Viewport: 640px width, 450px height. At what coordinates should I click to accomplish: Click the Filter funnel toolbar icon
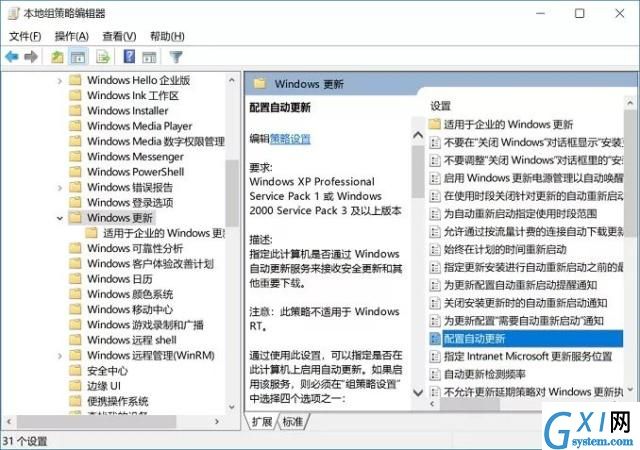176,57
